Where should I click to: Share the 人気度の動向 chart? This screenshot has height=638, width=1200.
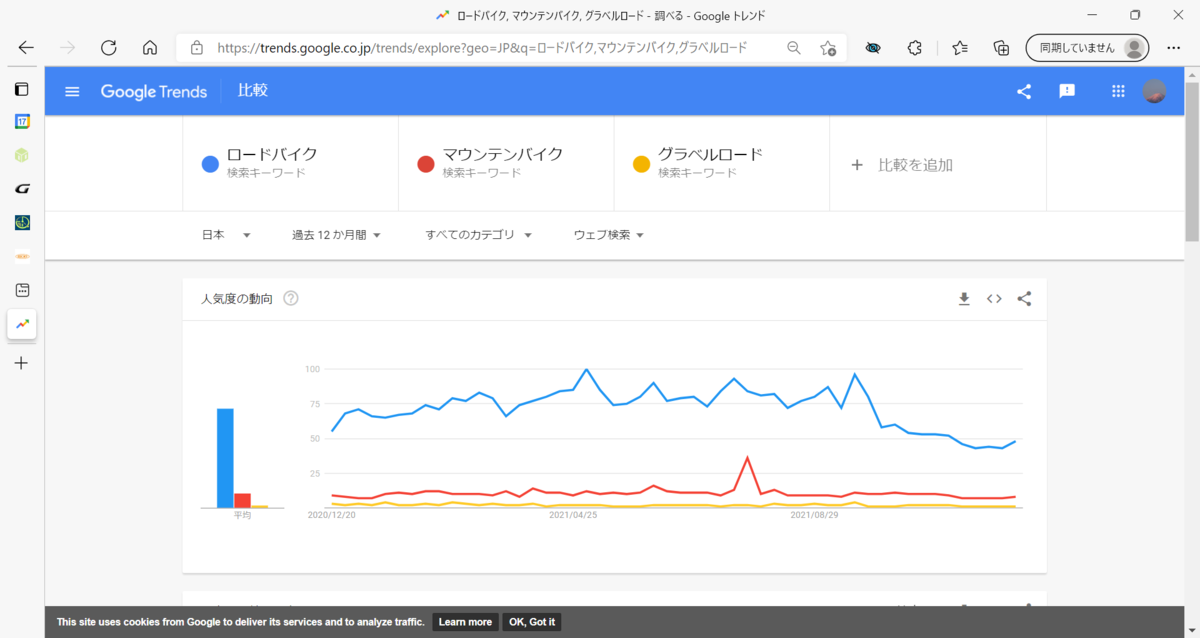pos(1024,298)
